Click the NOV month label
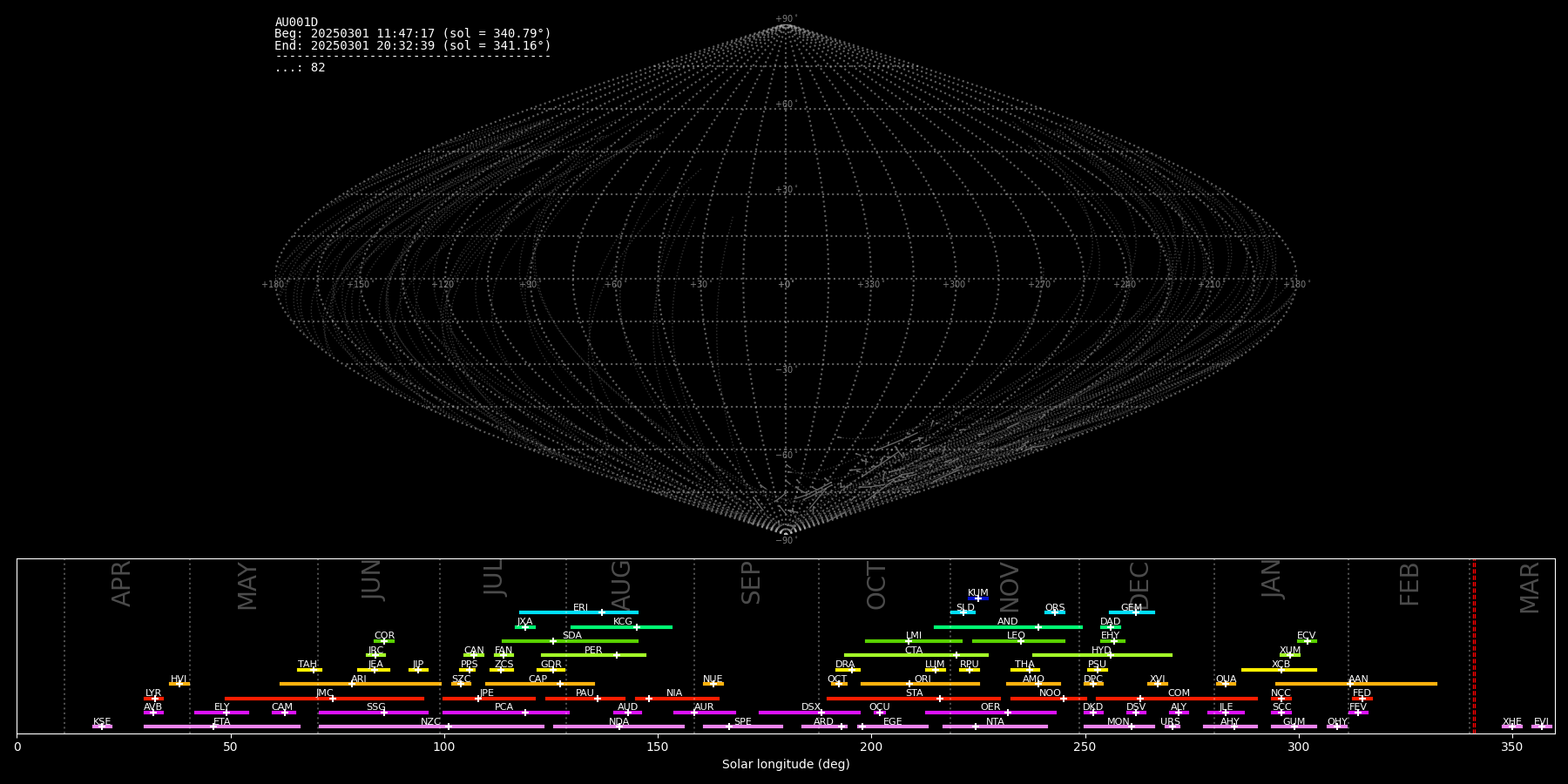The width and height of the screenshot is (1568, 784). 1009,586
